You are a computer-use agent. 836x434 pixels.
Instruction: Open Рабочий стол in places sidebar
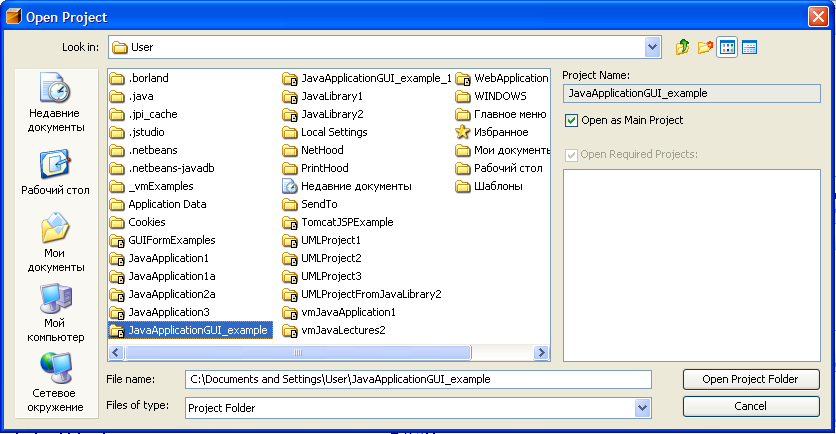tap(55, 173)
